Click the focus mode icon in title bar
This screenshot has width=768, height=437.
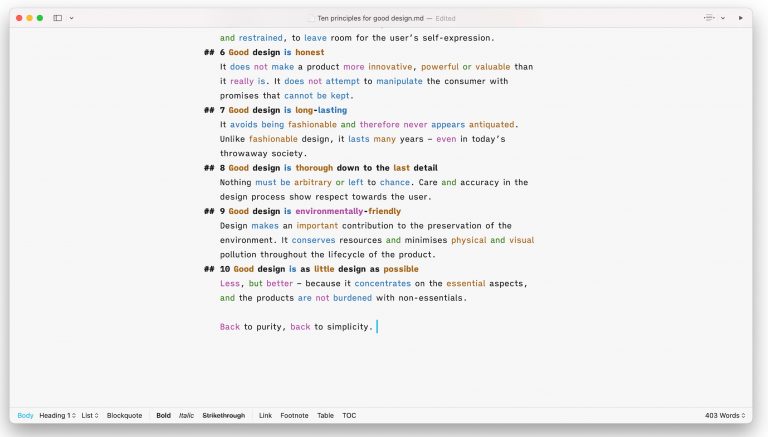(x=709, y=18)
